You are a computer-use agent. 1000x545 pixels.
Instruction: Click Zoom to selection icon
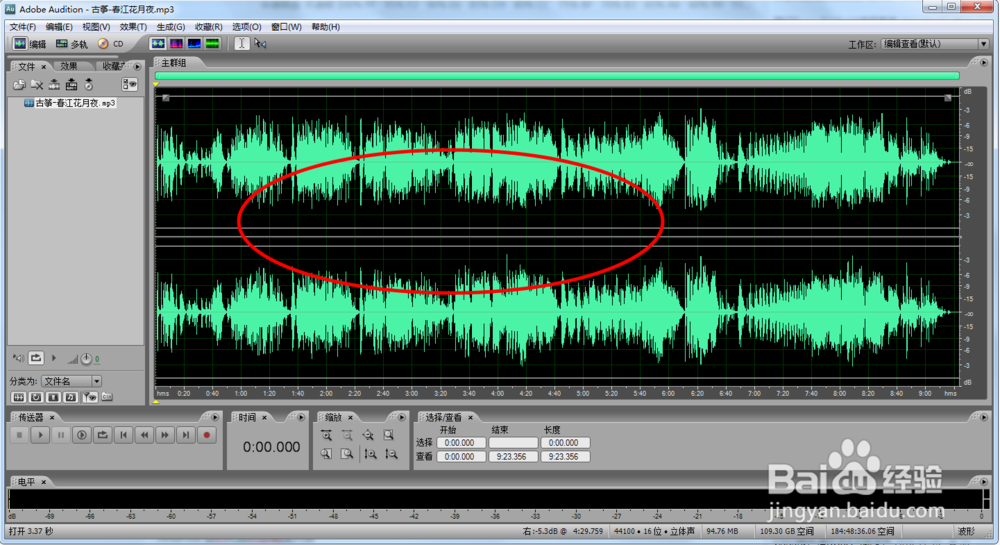(x=388, y=435)
